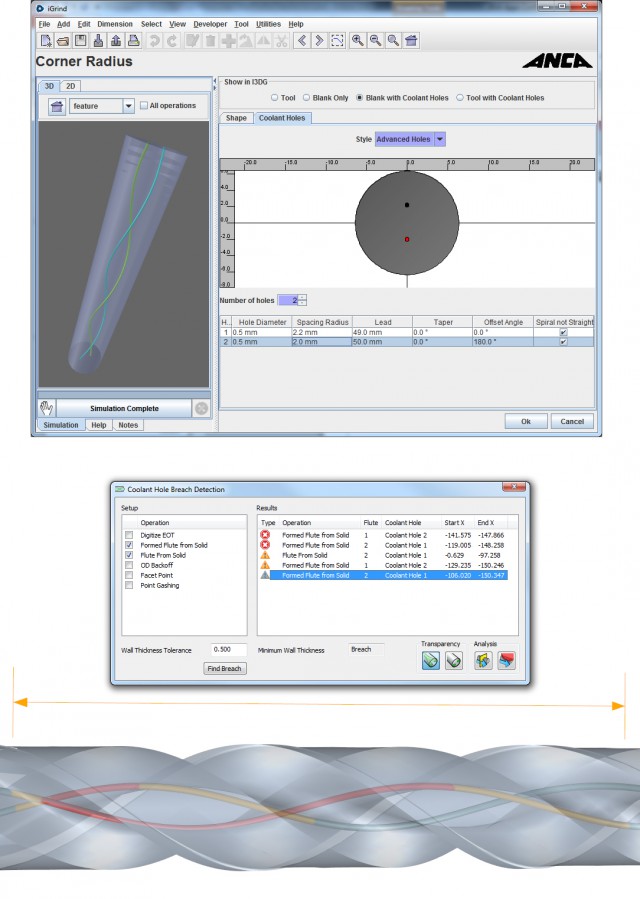Viewport: 640px width, 899px height.
Task: Click the red coolant hole dot in the diagram
Action: click(x=407, y=239)
